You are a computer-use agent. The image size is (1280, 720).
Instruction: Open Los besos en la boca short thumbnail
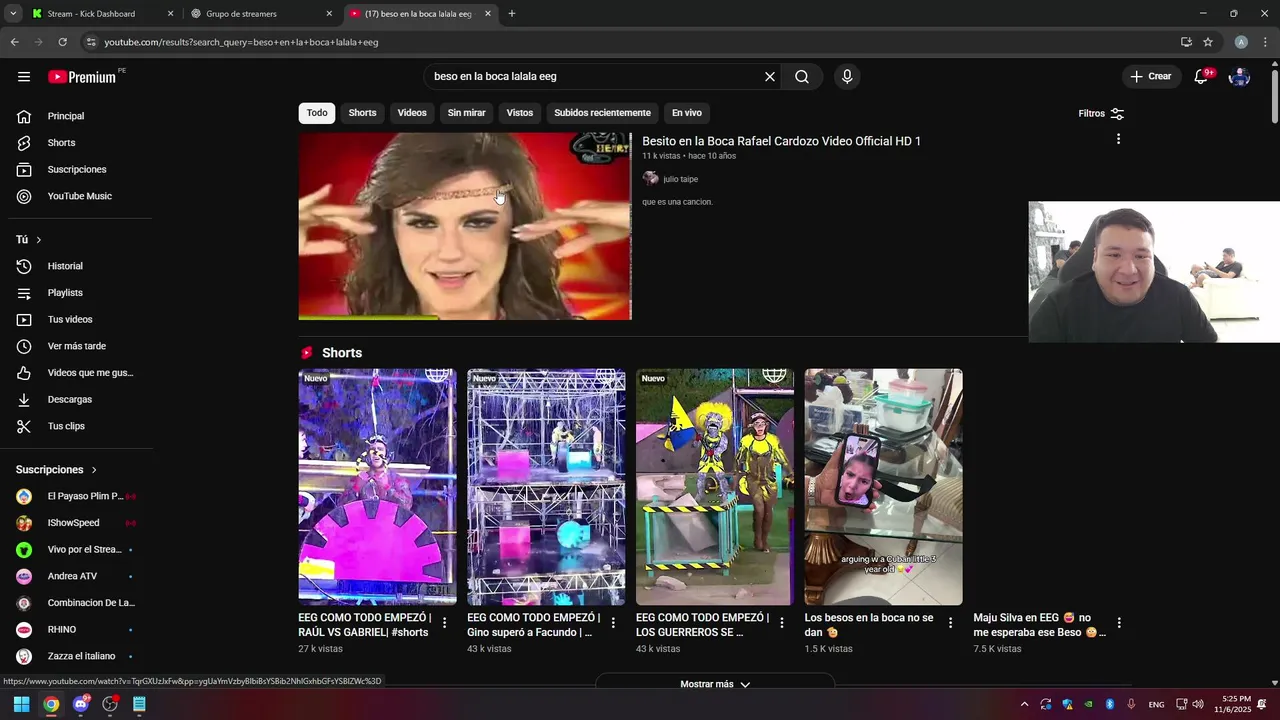click(x=884, y=487)
